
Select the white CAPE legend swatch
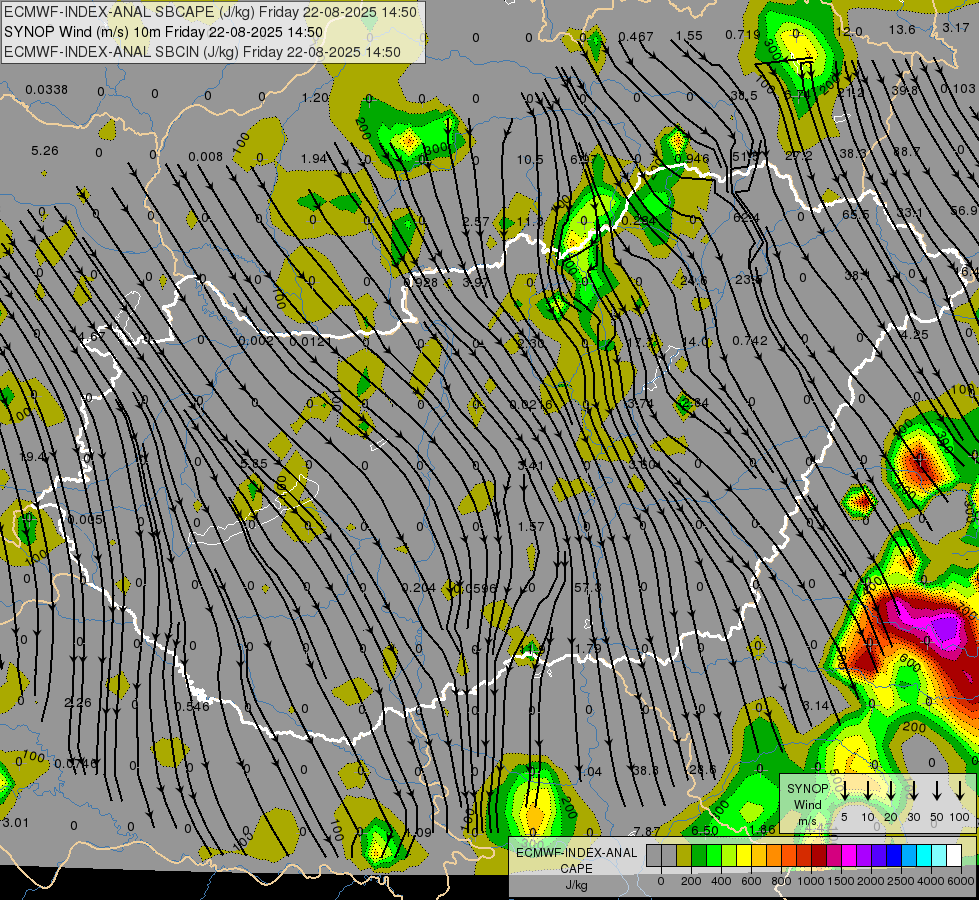tap(953, 855)
